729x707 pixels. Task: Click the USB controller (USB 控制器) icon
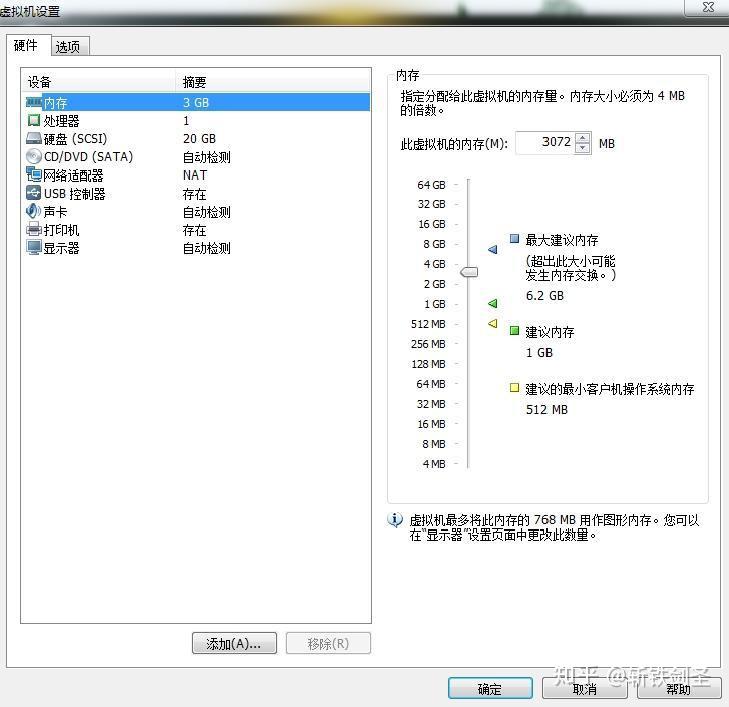(x=34, y=193)
